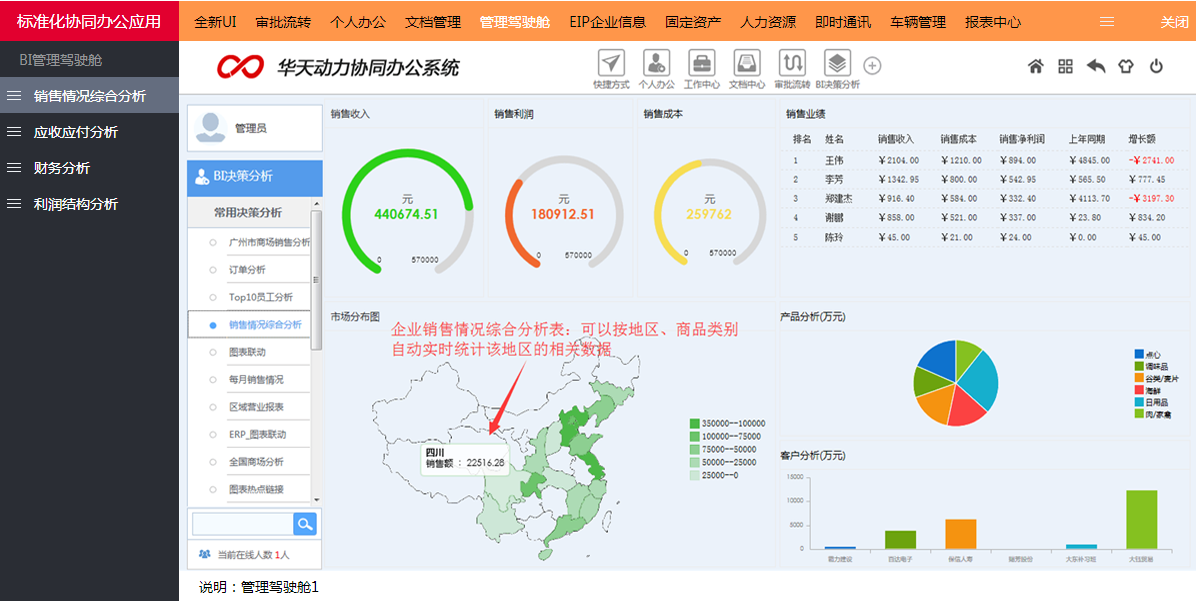1196x603 pixels.
Task: Click the home icon on the right
Action: (1038, 65)
